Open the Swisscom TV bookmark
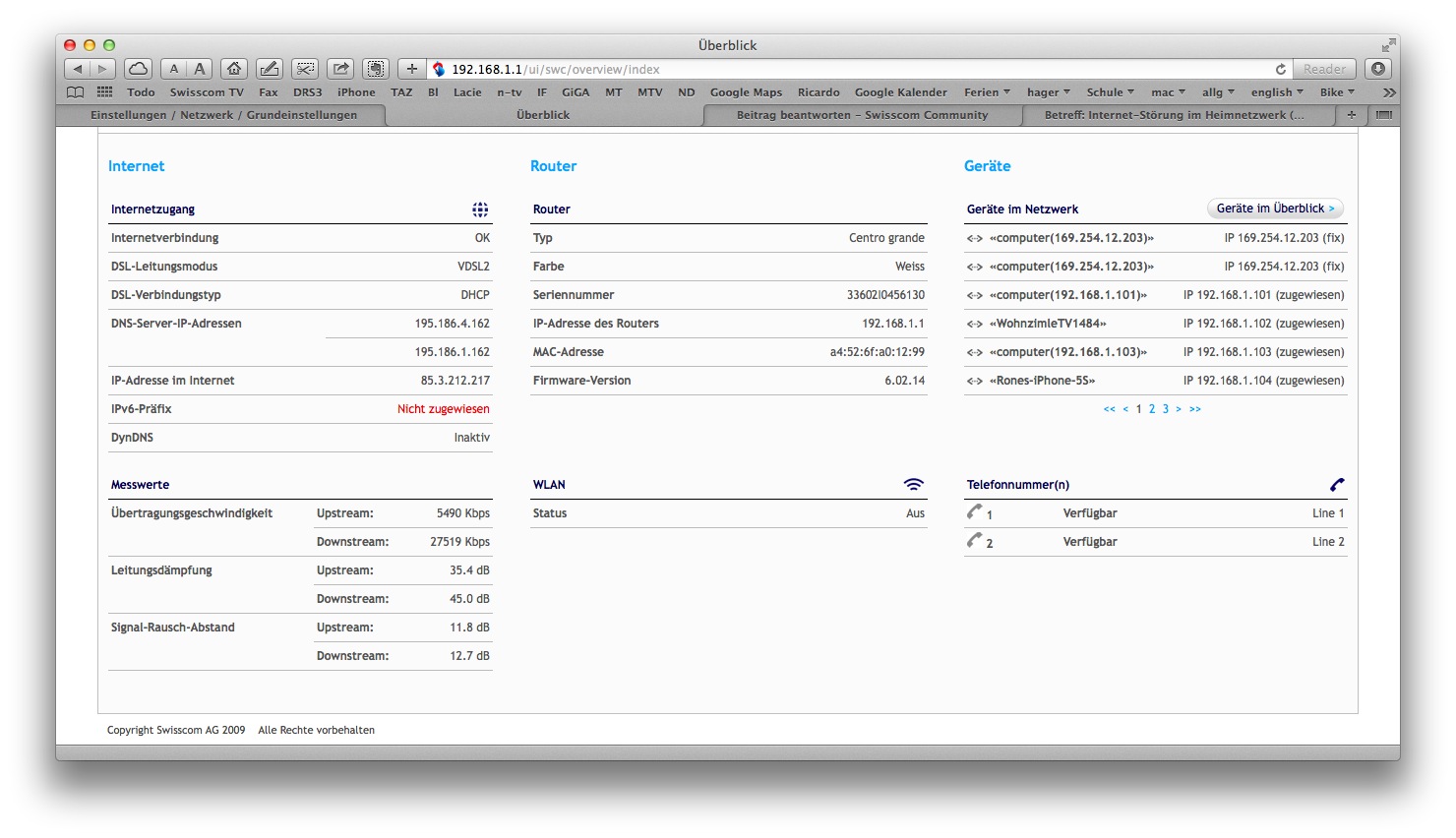 [x=207, y=92]
